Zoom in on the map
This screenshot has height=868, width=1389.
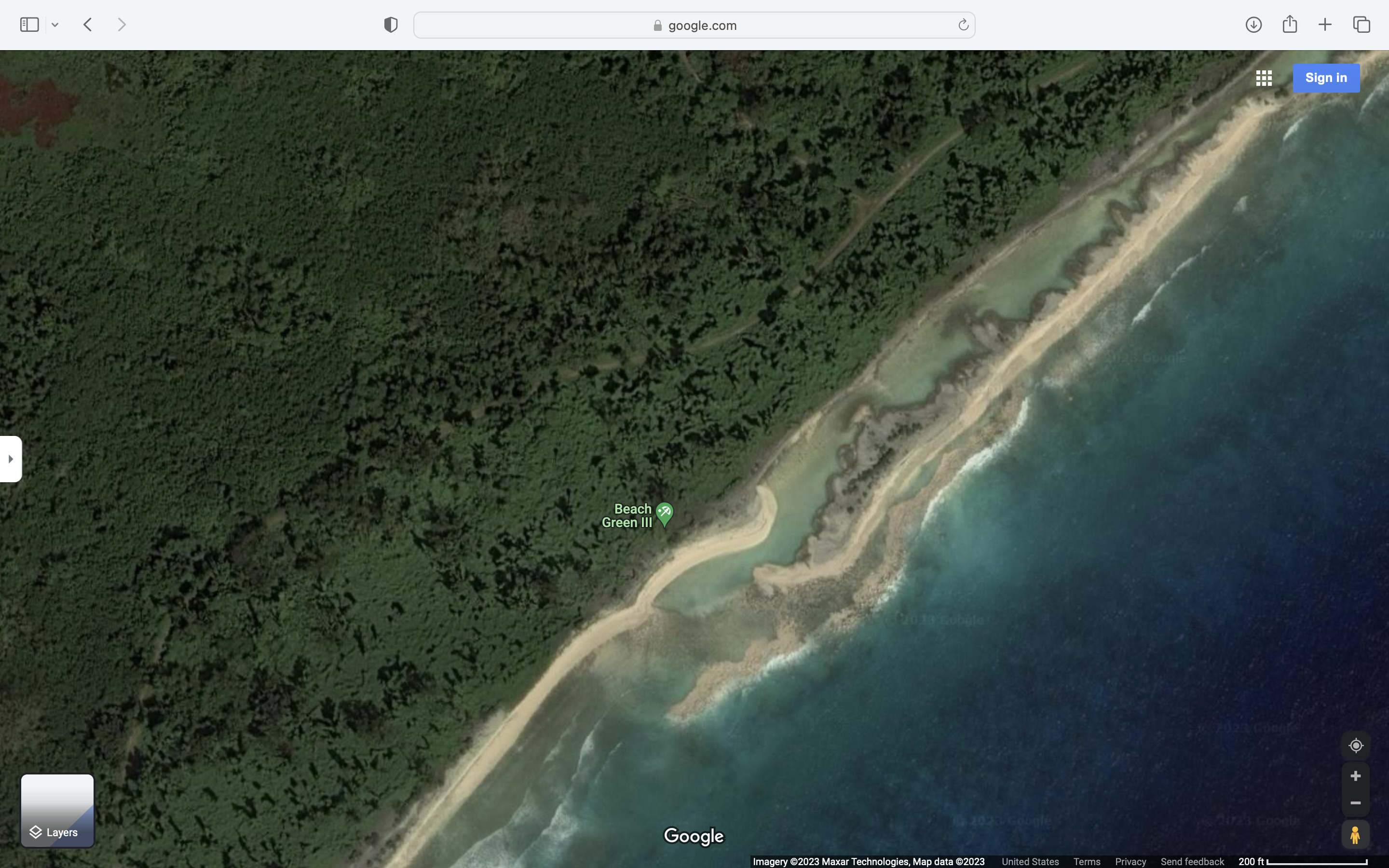click(x=1355, y=776)
